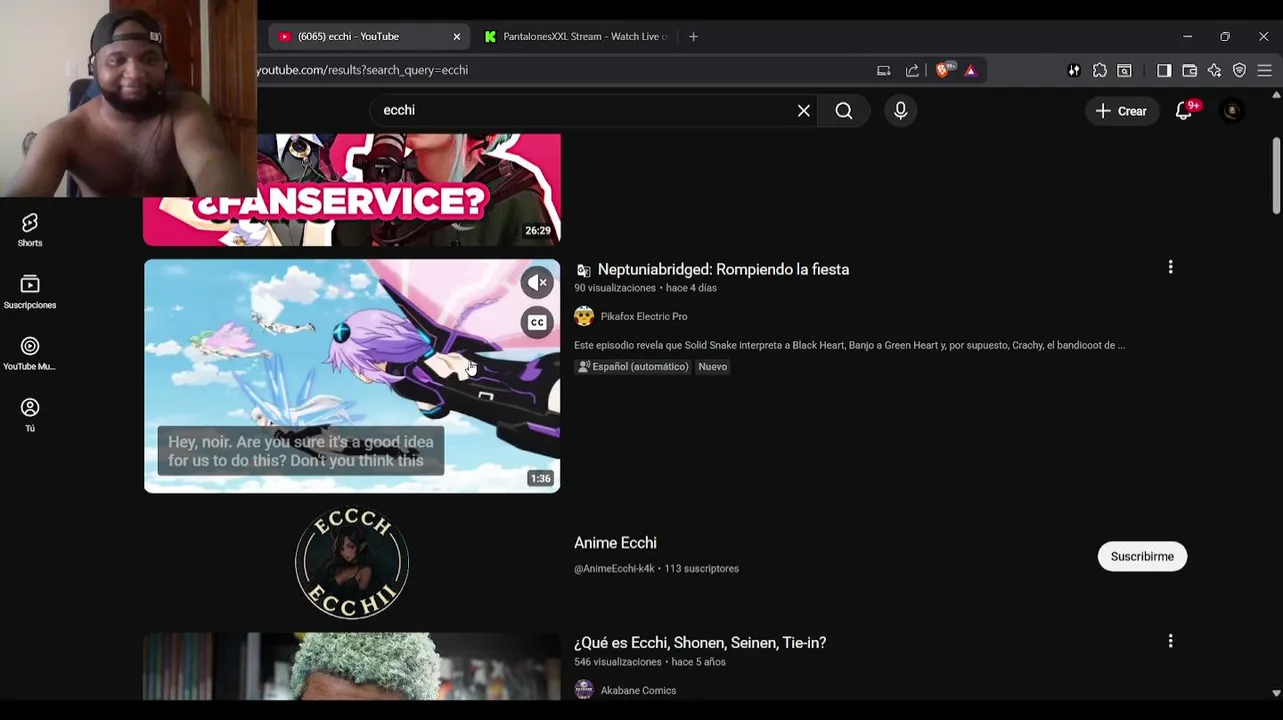The height and width of the screenshot is (720, 1283).
Task: Open the account avatar menu
Action: click(x=1232, y=111)
